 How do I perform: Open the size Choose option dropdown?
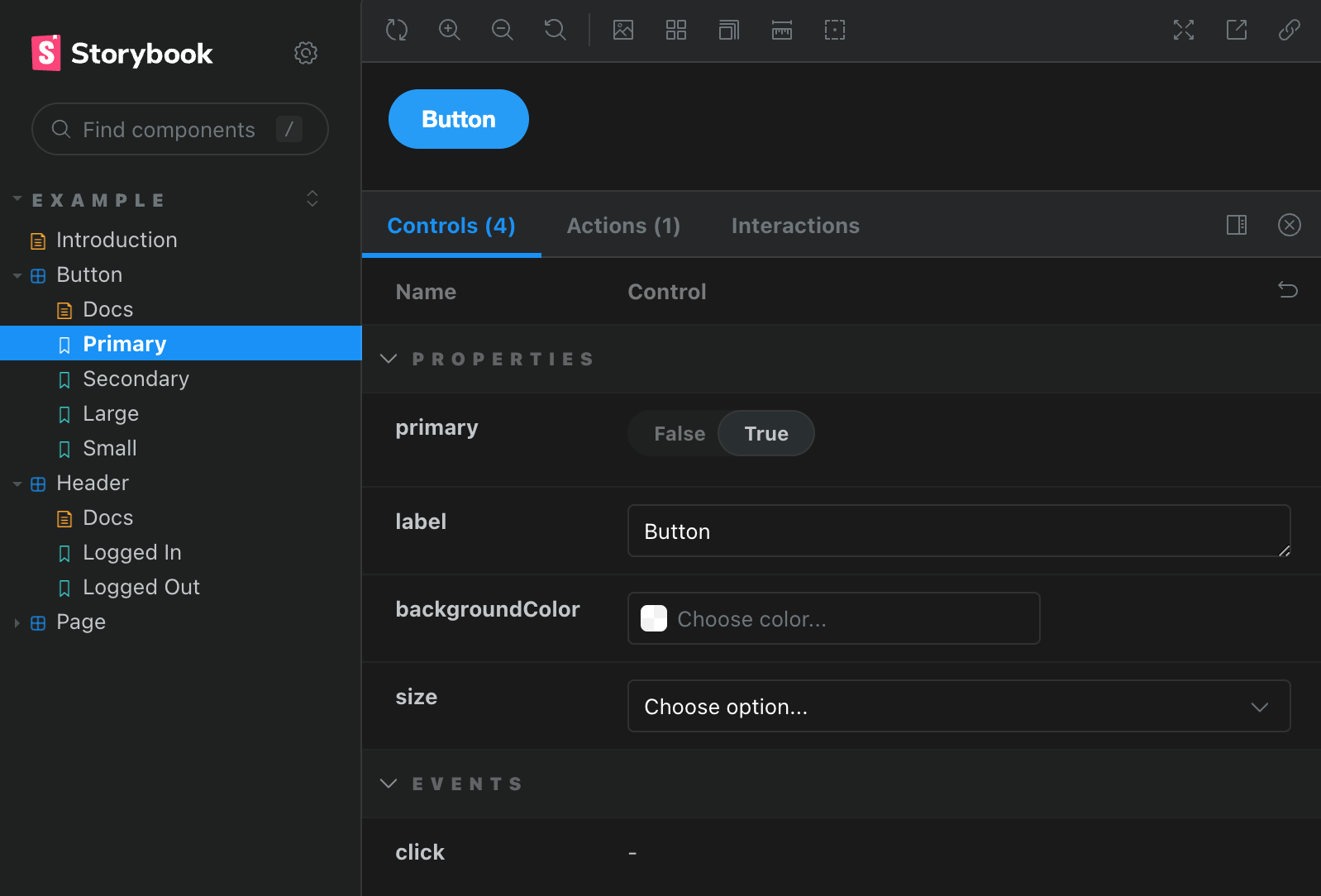click(959, 706)
